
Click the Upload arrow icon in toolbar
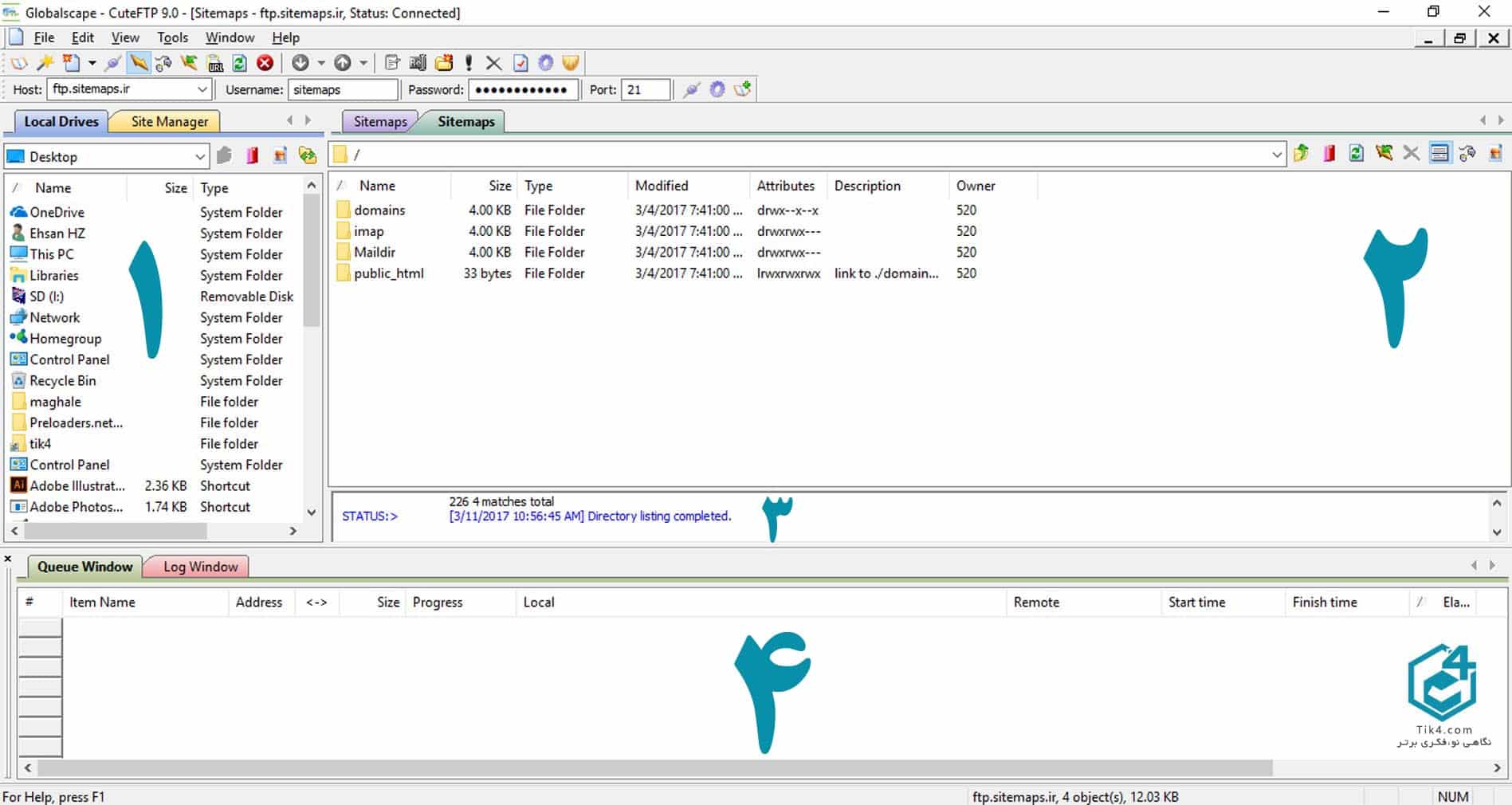click(x=343, y=63)
